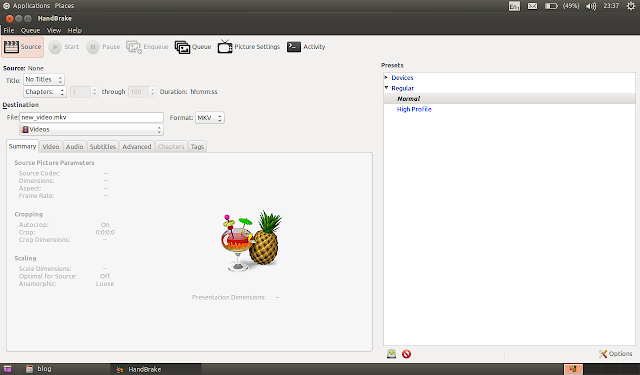
Task: Select the Normal preset
Action: (x=509, y=98)
